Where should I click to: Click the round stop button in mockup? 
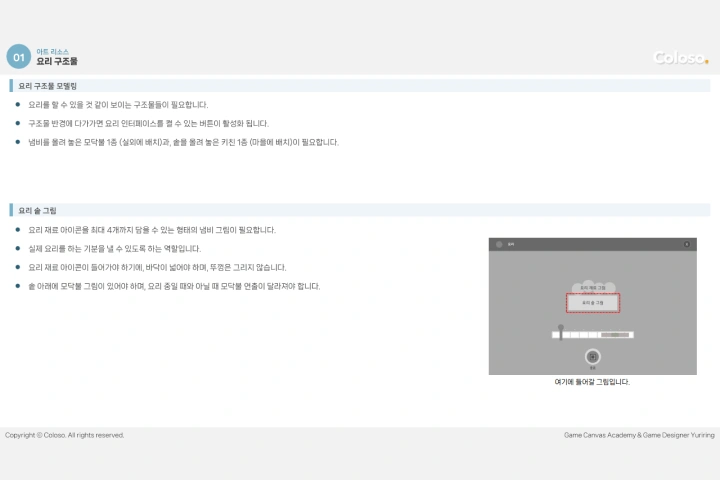pyautogui.click(x=592, y=357)
